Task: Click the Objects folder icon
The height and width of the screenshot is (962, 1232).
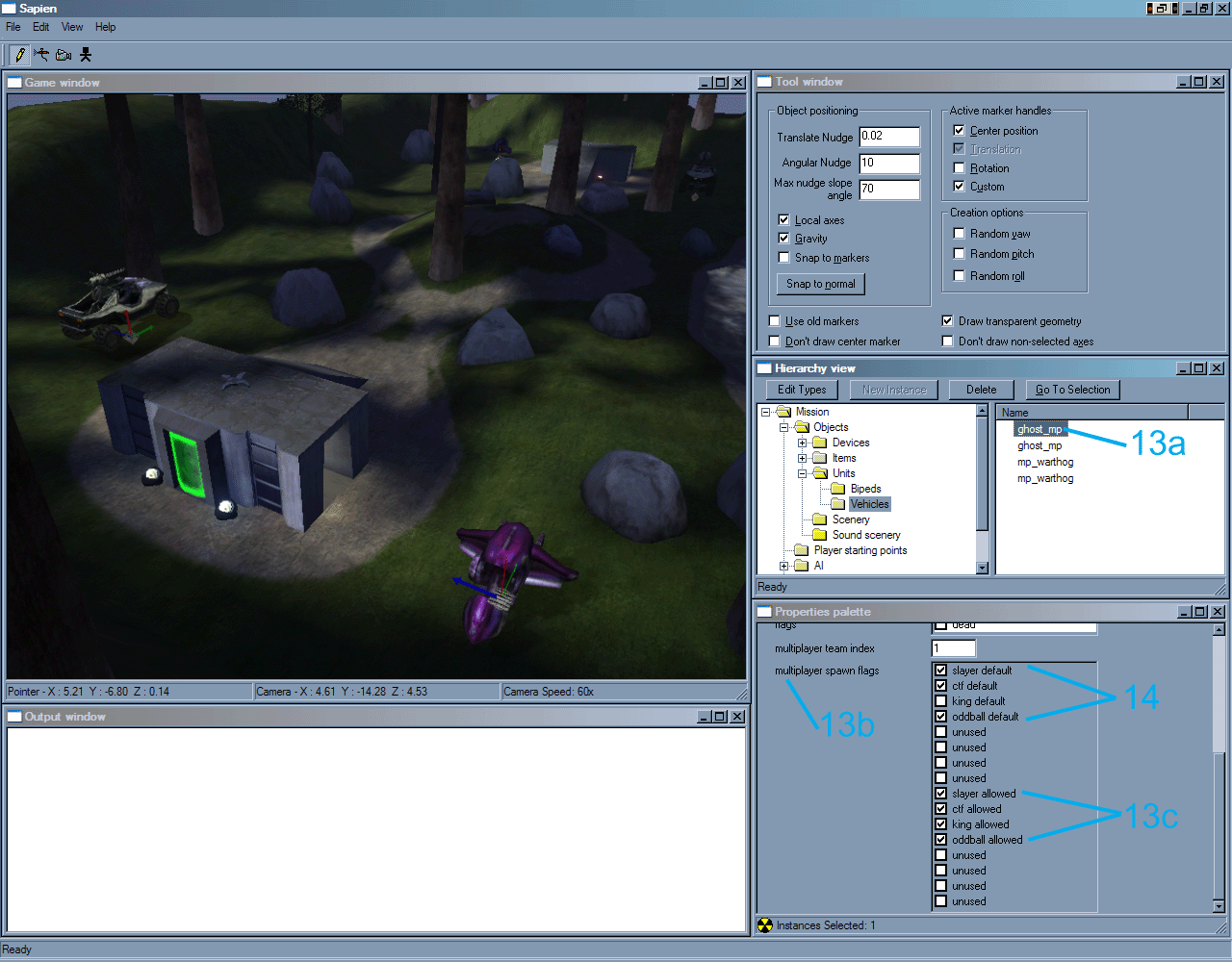Action: point(802,427)
